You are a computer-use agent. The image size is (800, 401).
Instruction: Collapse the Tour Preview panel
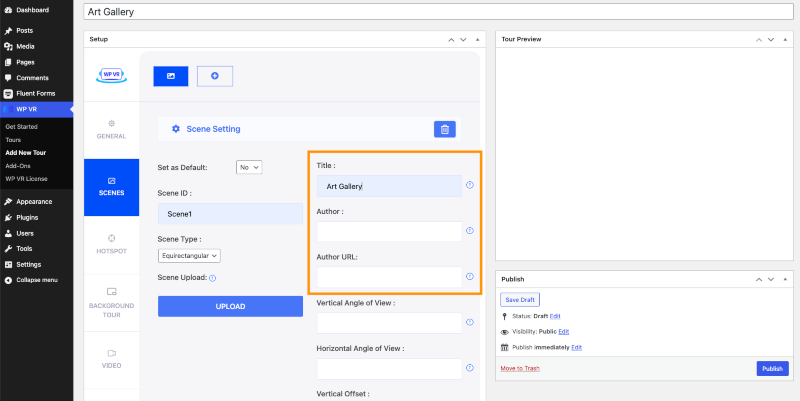coord(785,39)
